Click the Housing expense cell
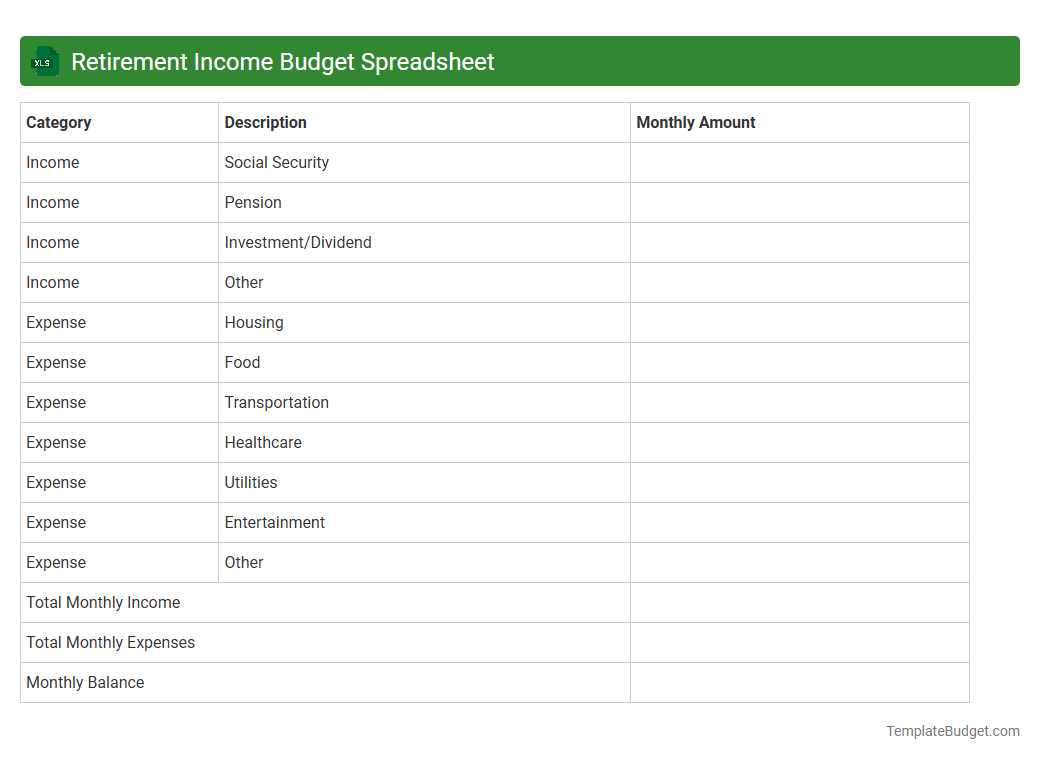 [253, 322]
